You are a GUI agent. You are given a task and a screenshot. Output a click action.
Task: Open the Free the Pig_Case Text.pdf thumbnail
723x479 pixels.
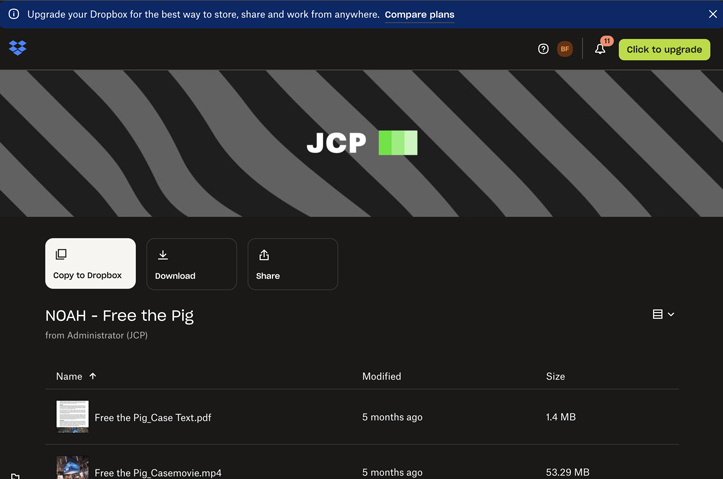coord(72,416)
